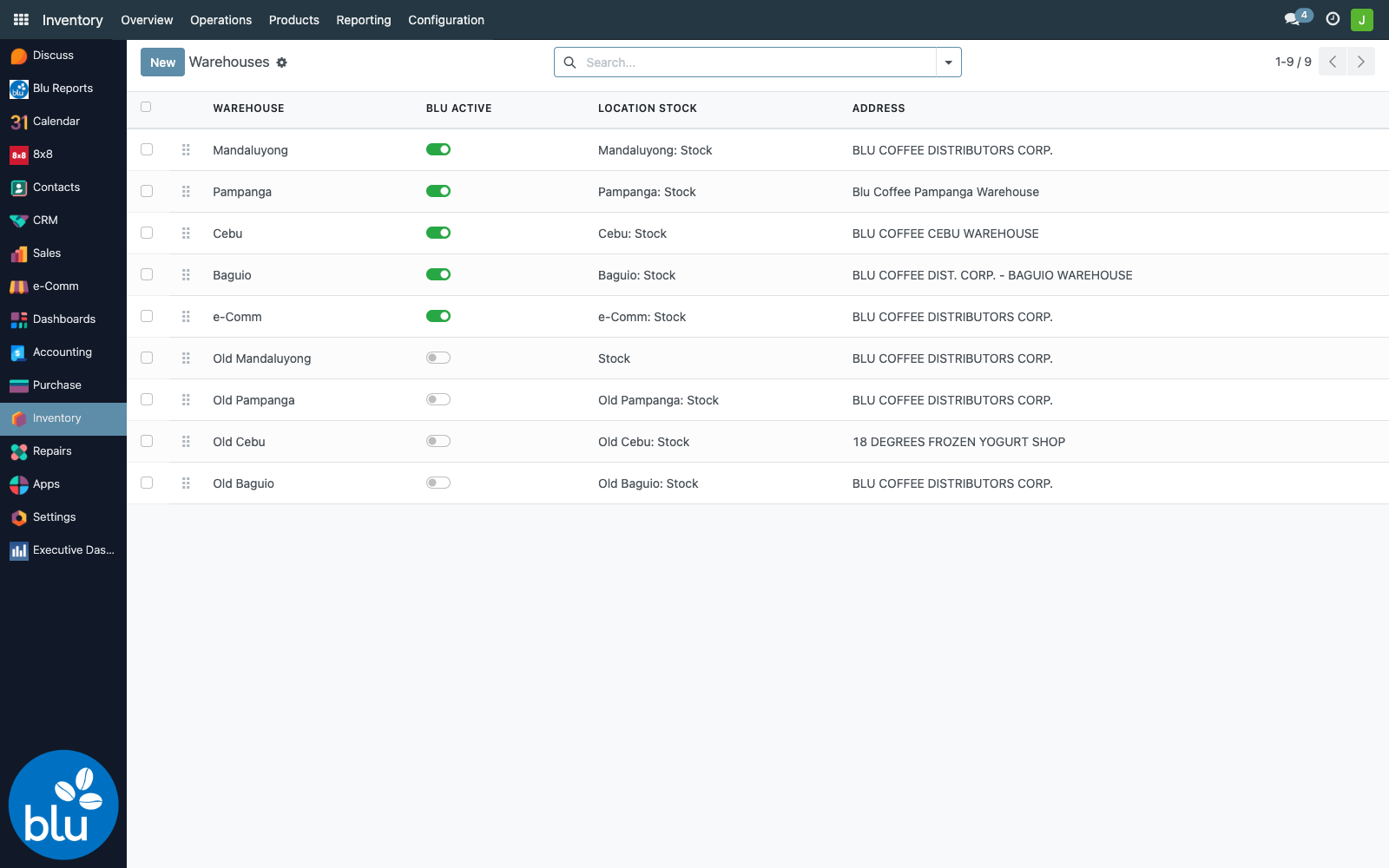Click the Warehouses gear actions icon
Screen dimensions: 1389x868
pyautogui.click(x=281, y=62)
